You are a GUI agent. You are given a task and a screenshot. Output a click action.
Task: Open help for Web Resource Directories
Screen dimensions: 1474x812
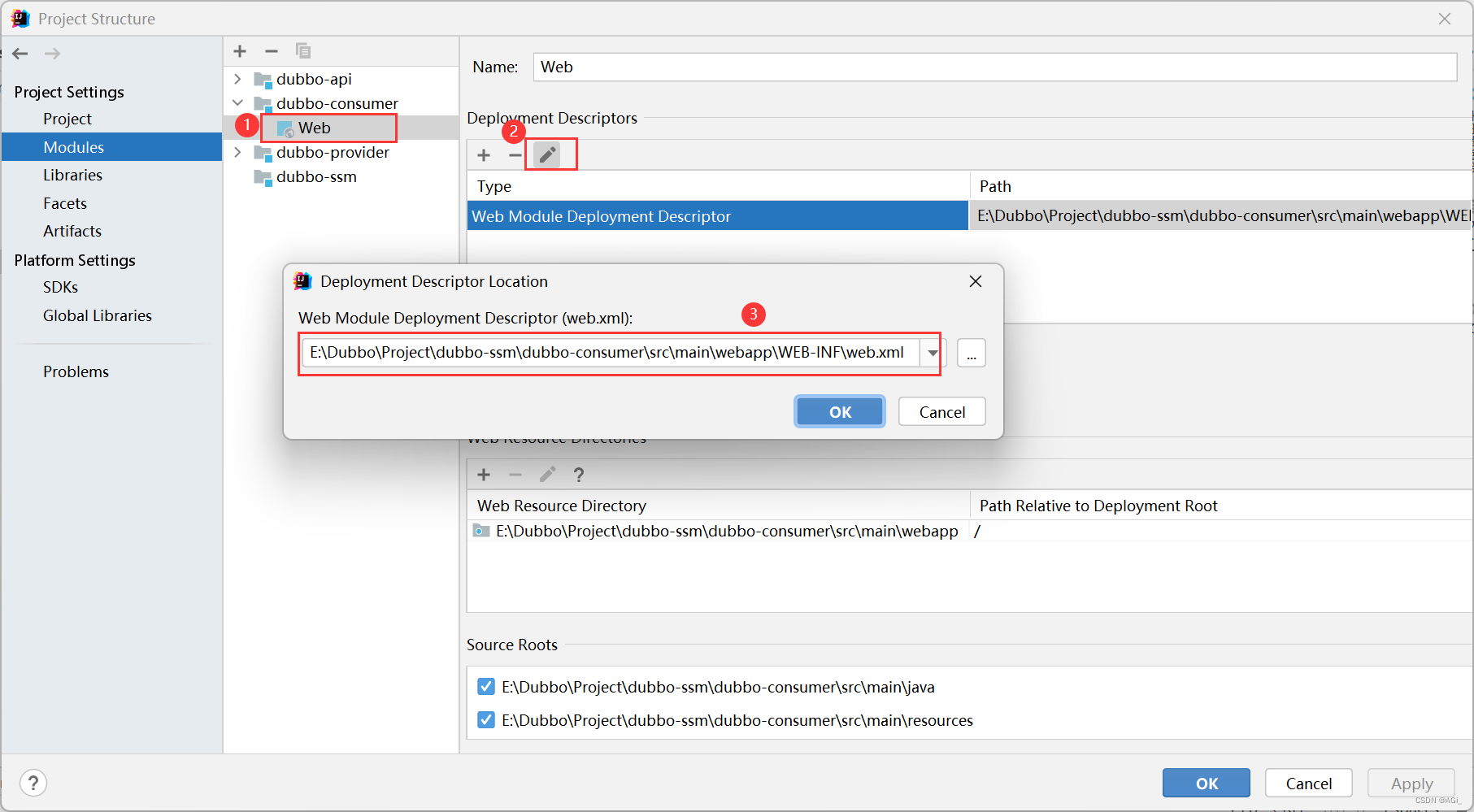578,474
